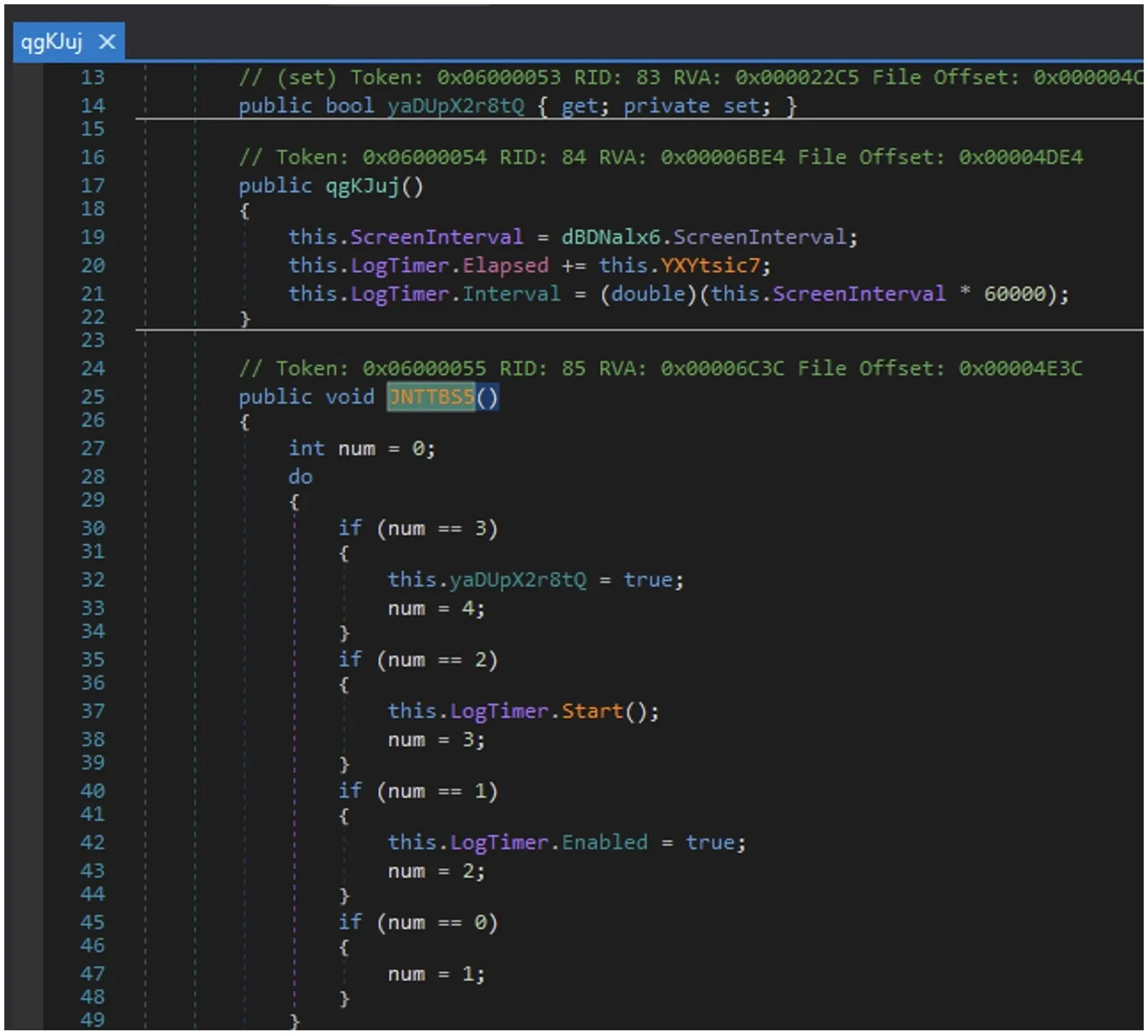This screenshot has height=1036, width=1148.
Task: Click the Start method call on line 37
Action: [x=593, y=712]
